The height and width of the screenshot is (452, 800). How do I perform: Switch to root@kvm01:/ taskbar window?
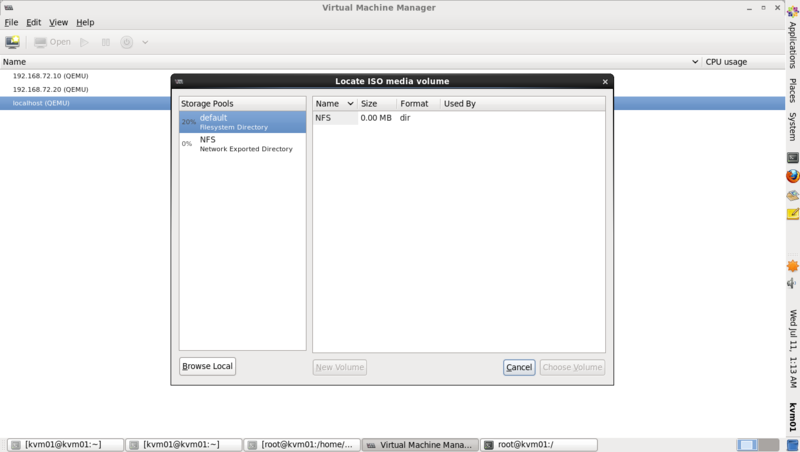[x=539, y=445]
